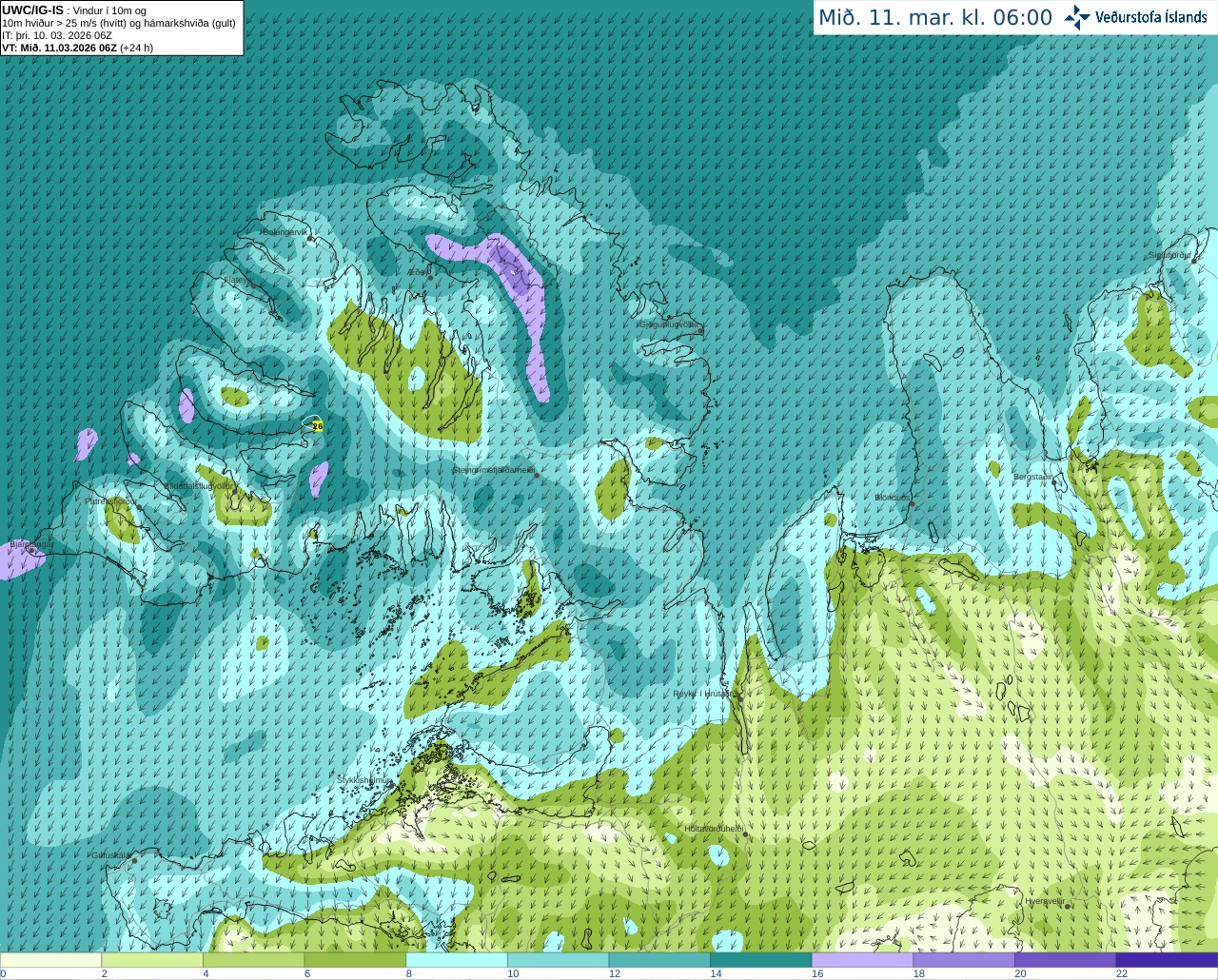
Task: Select the Æðey station label
Action: point(417,272)
